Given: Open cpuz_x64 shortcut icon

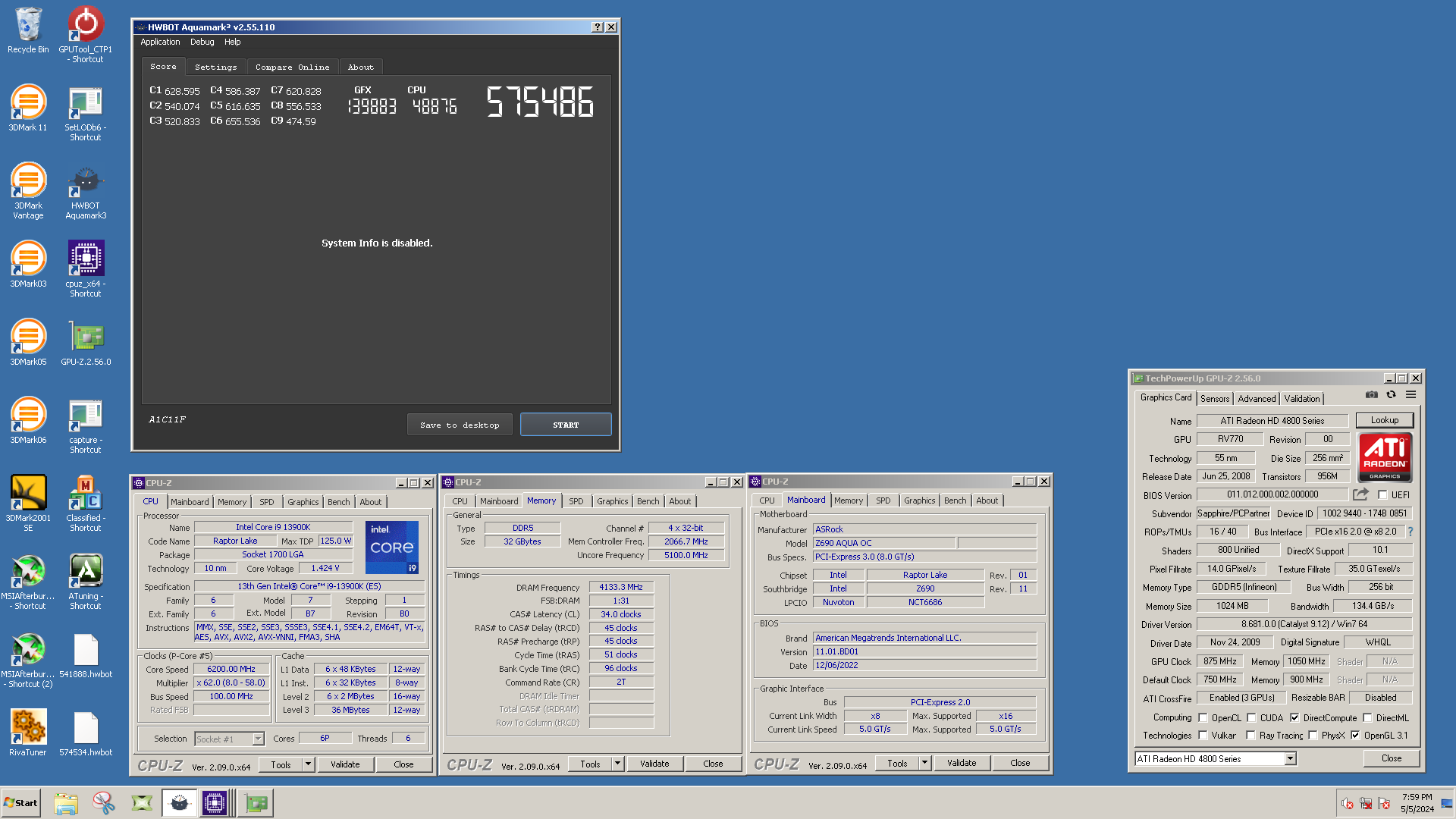Looking at the screenshot, I should click(86, 269).
